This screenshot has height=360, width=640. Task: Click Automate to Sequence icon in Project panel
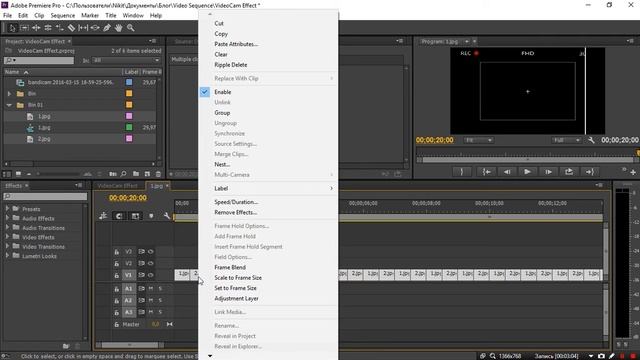click(113, 174)
